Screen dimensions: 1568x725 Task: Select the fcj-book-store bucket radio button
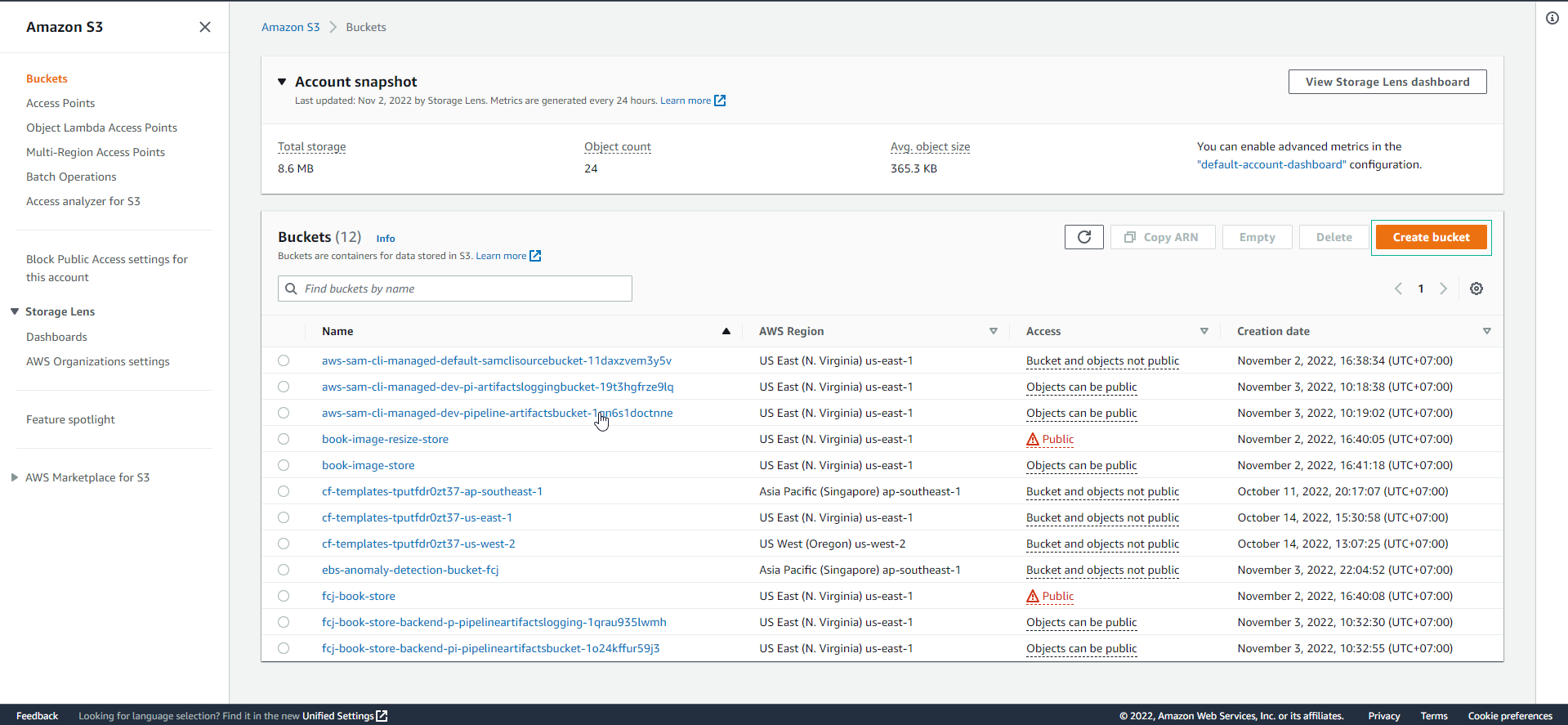(284, 596)
